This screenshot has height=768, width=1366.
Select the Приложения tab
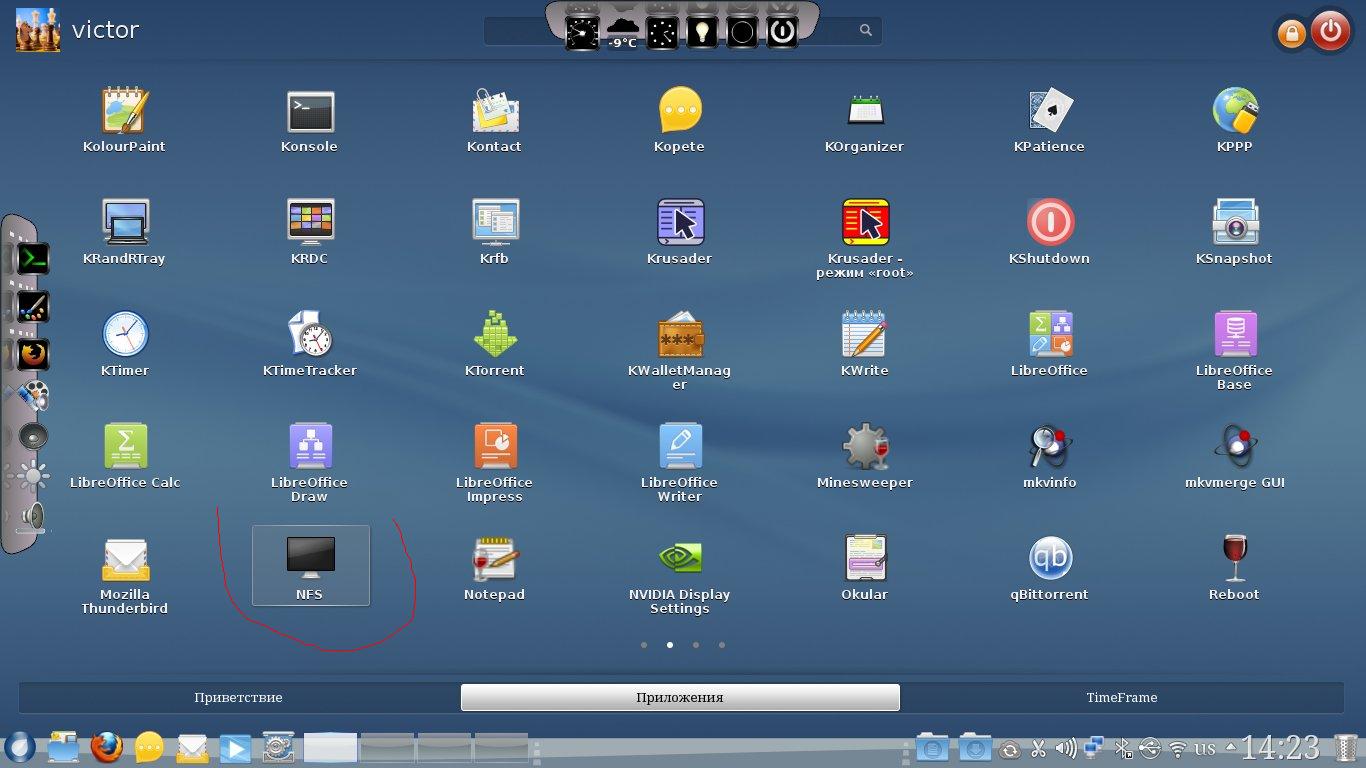click(680, 697)
